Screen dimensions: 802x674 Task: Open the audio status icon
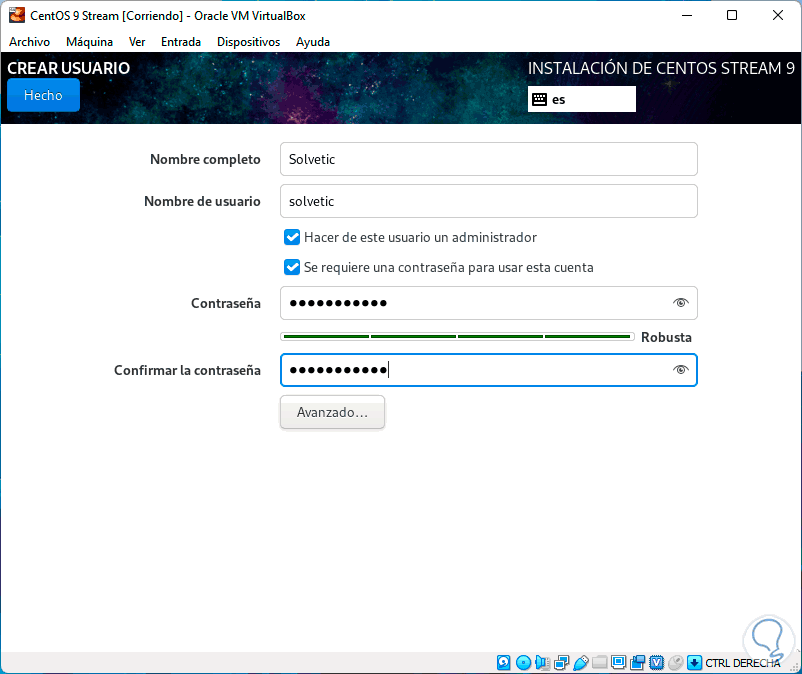[x=542, y=663]
